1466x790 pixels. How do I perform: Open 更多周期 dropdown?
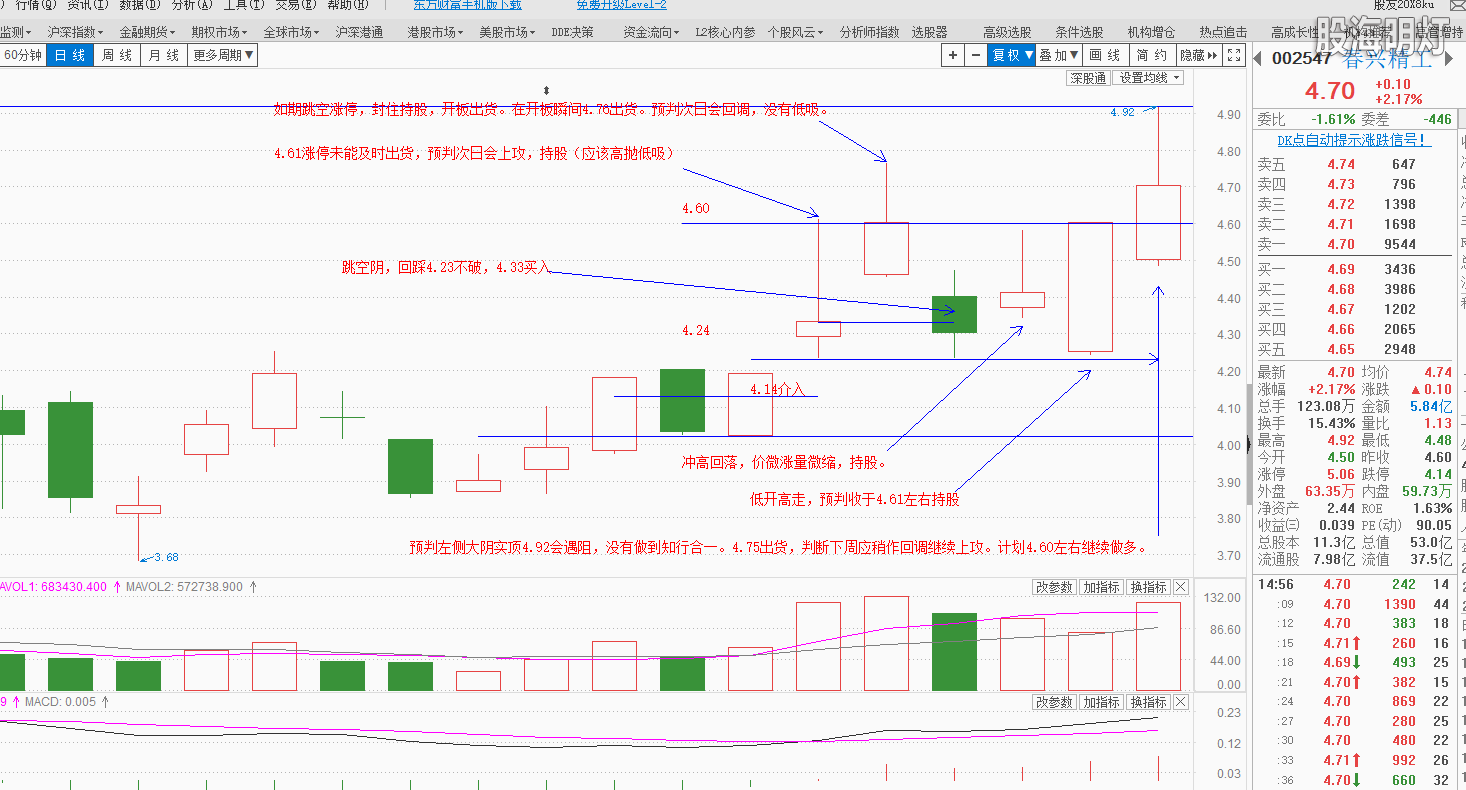coord(223,55)
